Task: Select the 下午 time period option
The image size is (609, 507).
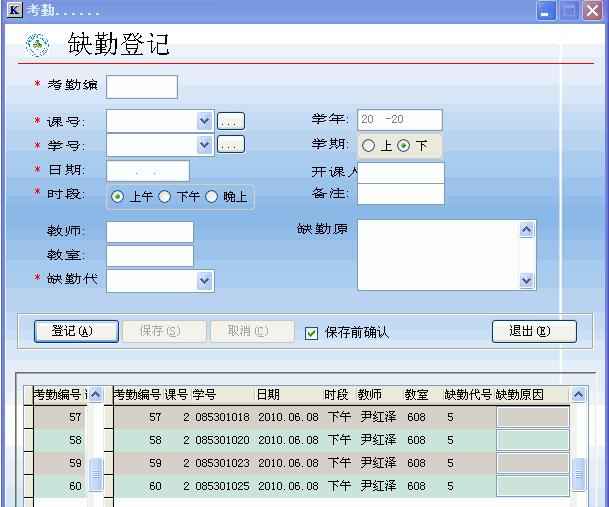Action: pos(165,197)
